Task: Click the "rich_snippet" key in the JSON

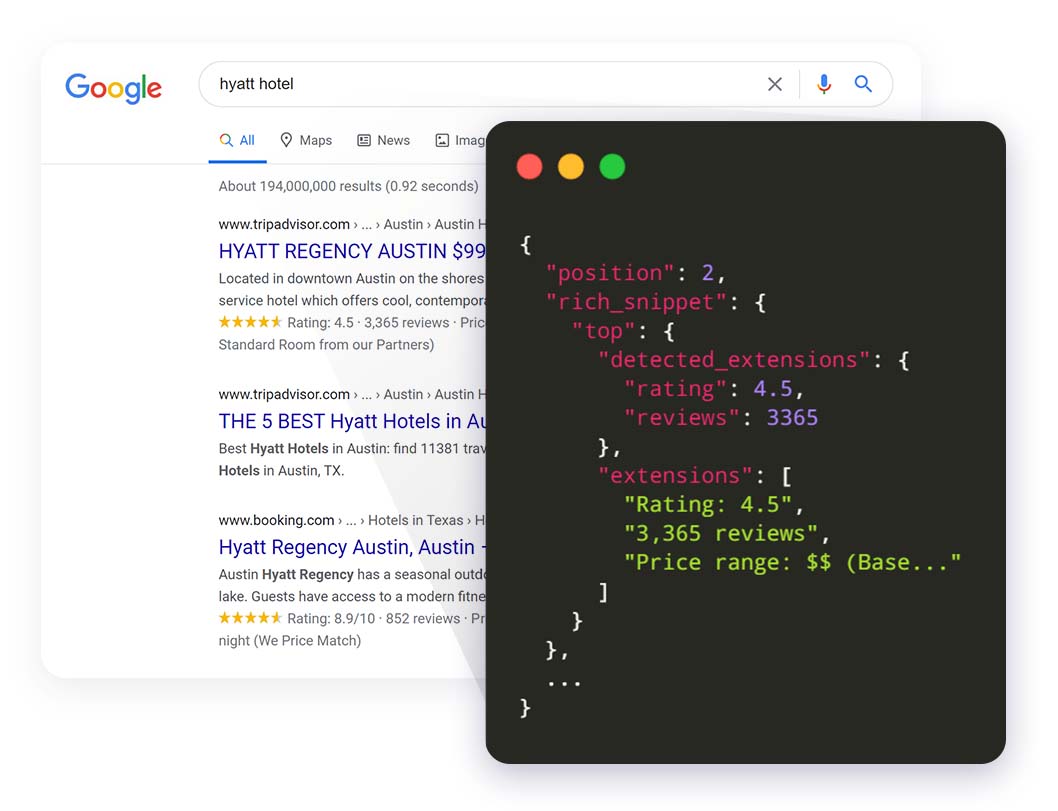Action: coord(636,302)
